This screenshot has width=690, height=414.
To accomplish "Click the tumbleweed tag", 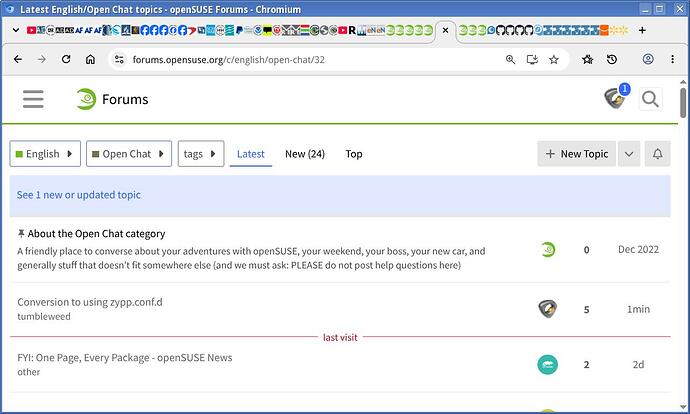I will (x=44, y=316).
